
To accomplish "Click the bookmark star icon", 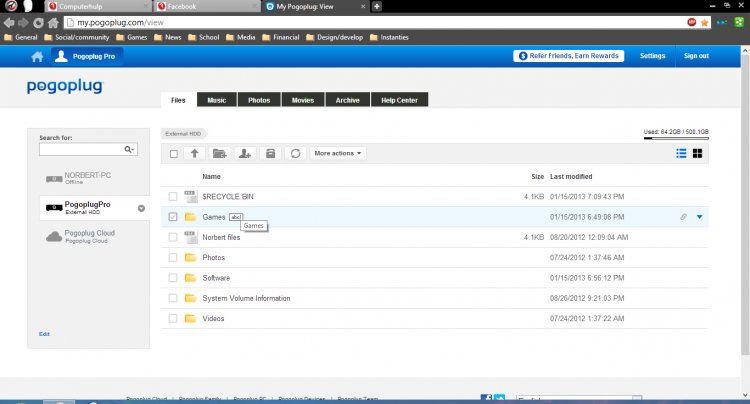I will [704, 22].
